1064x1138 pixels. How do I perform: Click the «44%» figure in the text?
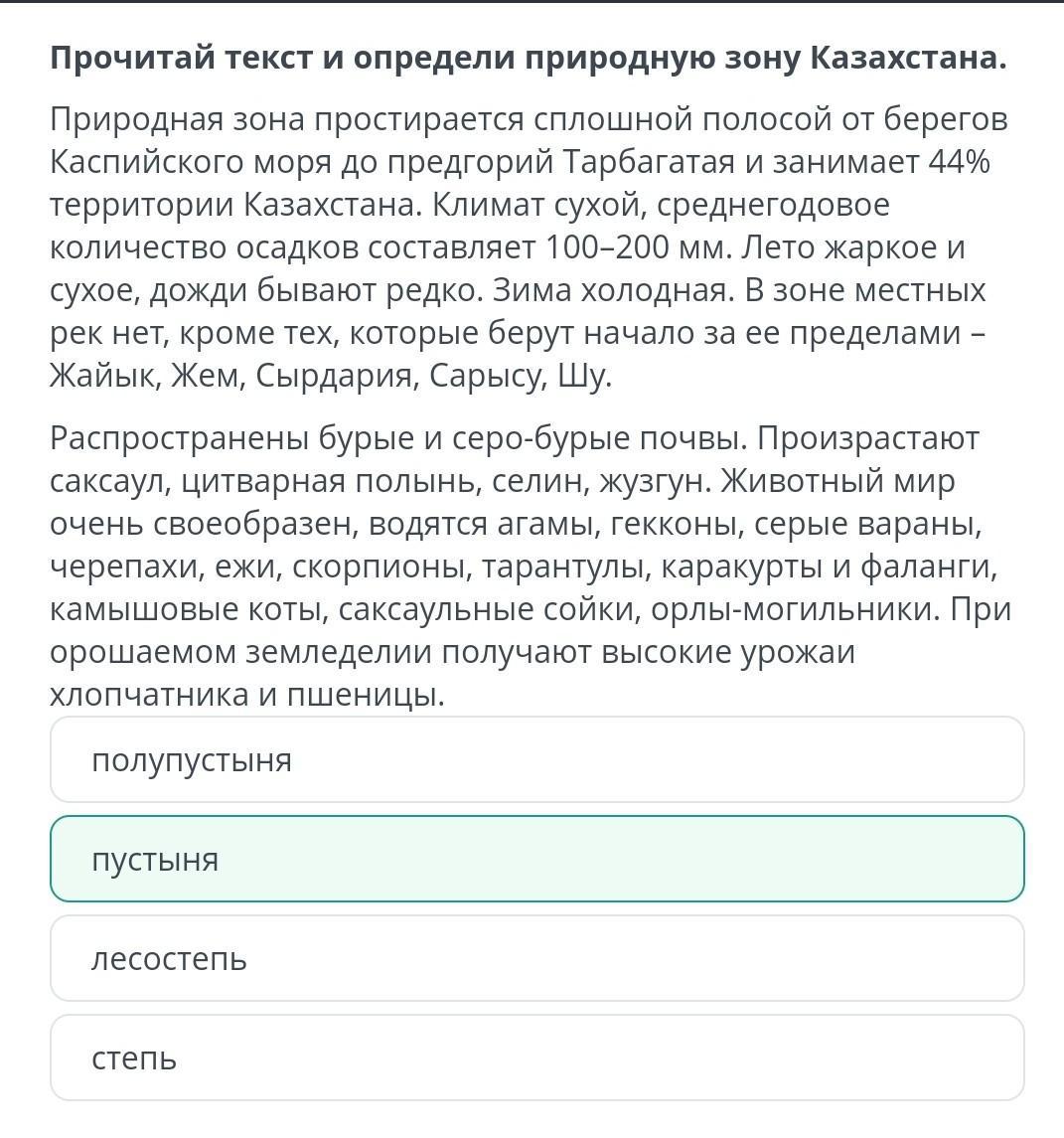point(959,162)
